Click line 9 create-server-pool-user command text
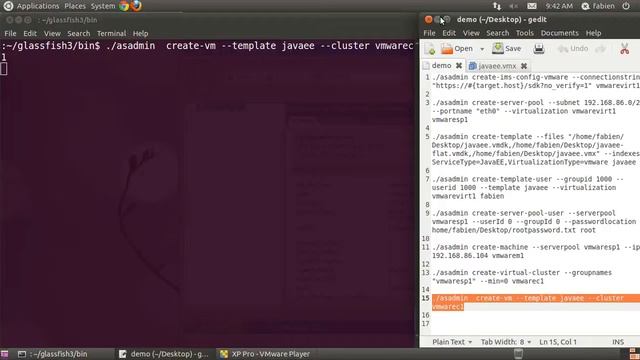This screenshot has height=360, width=640. [534, 221]
